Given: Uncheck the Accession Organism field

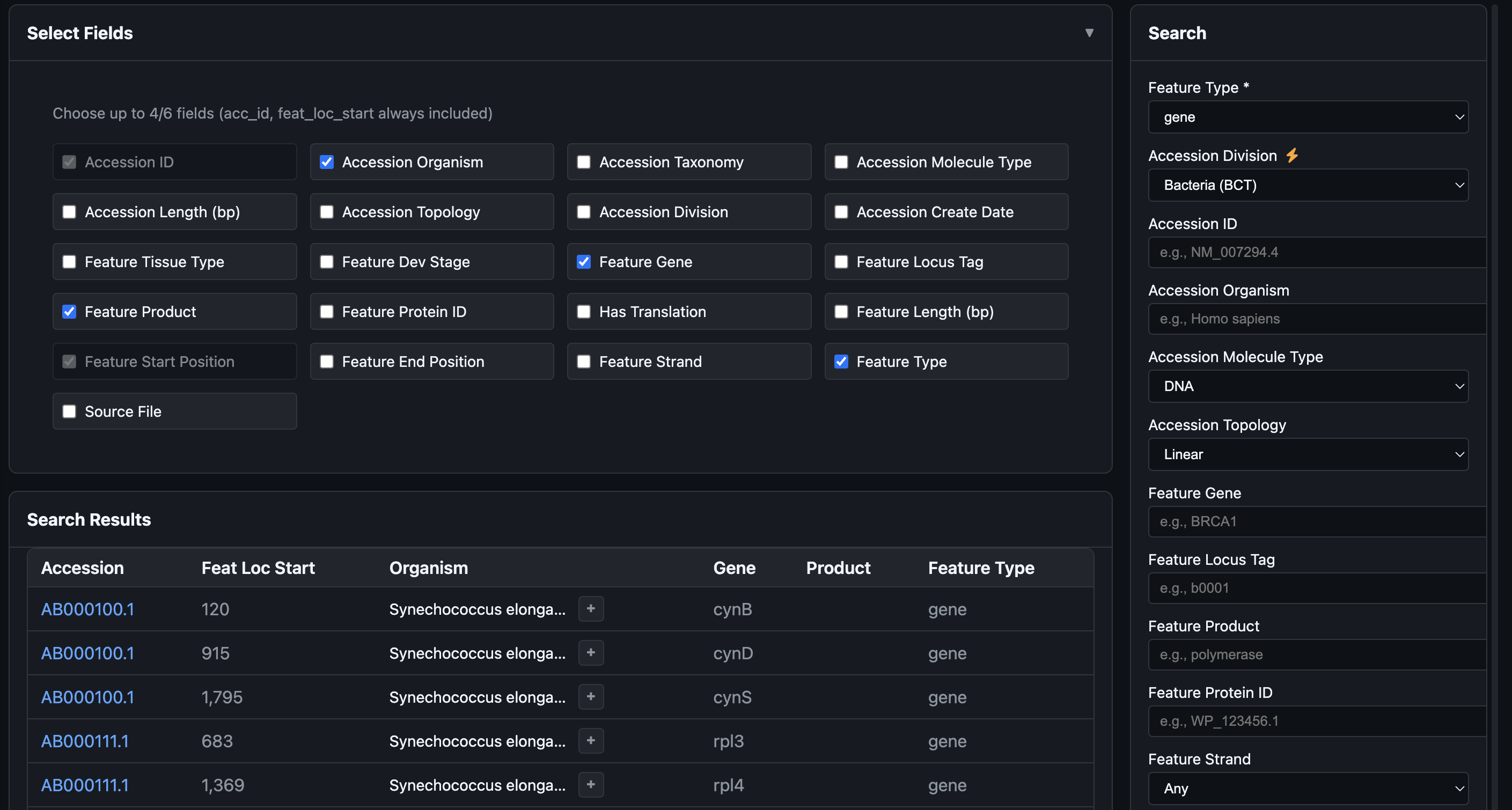Looking at the screenshot, I should [327, 162].
